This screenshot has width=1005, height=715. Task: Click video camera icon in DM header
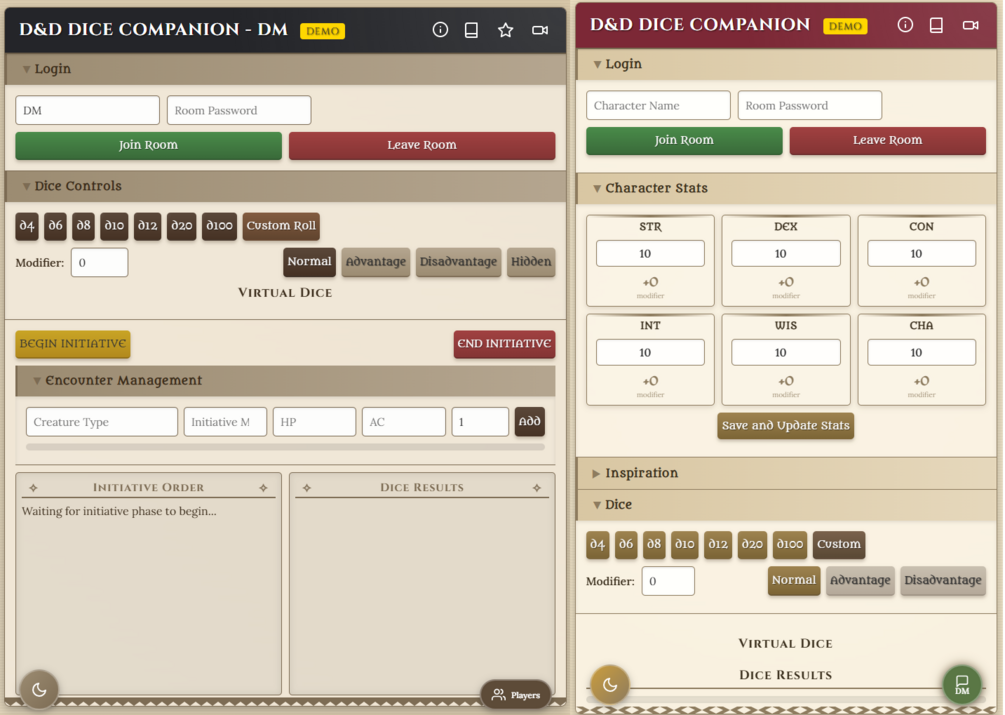(x=540, y=30)
